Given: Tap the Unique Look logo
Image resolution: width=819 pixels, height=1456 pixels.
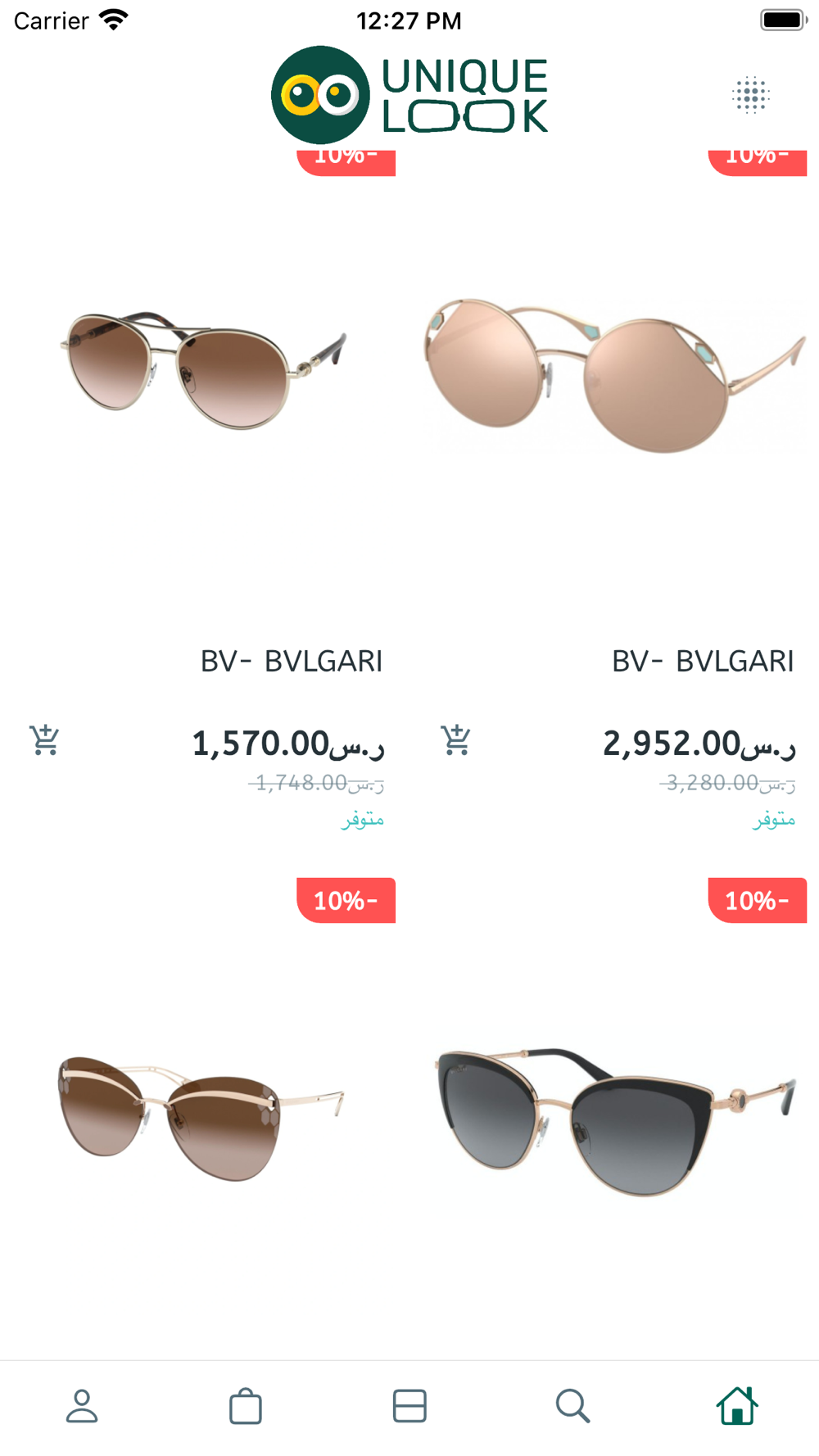Looking at the screenshot, I should (x=409, y=95).
